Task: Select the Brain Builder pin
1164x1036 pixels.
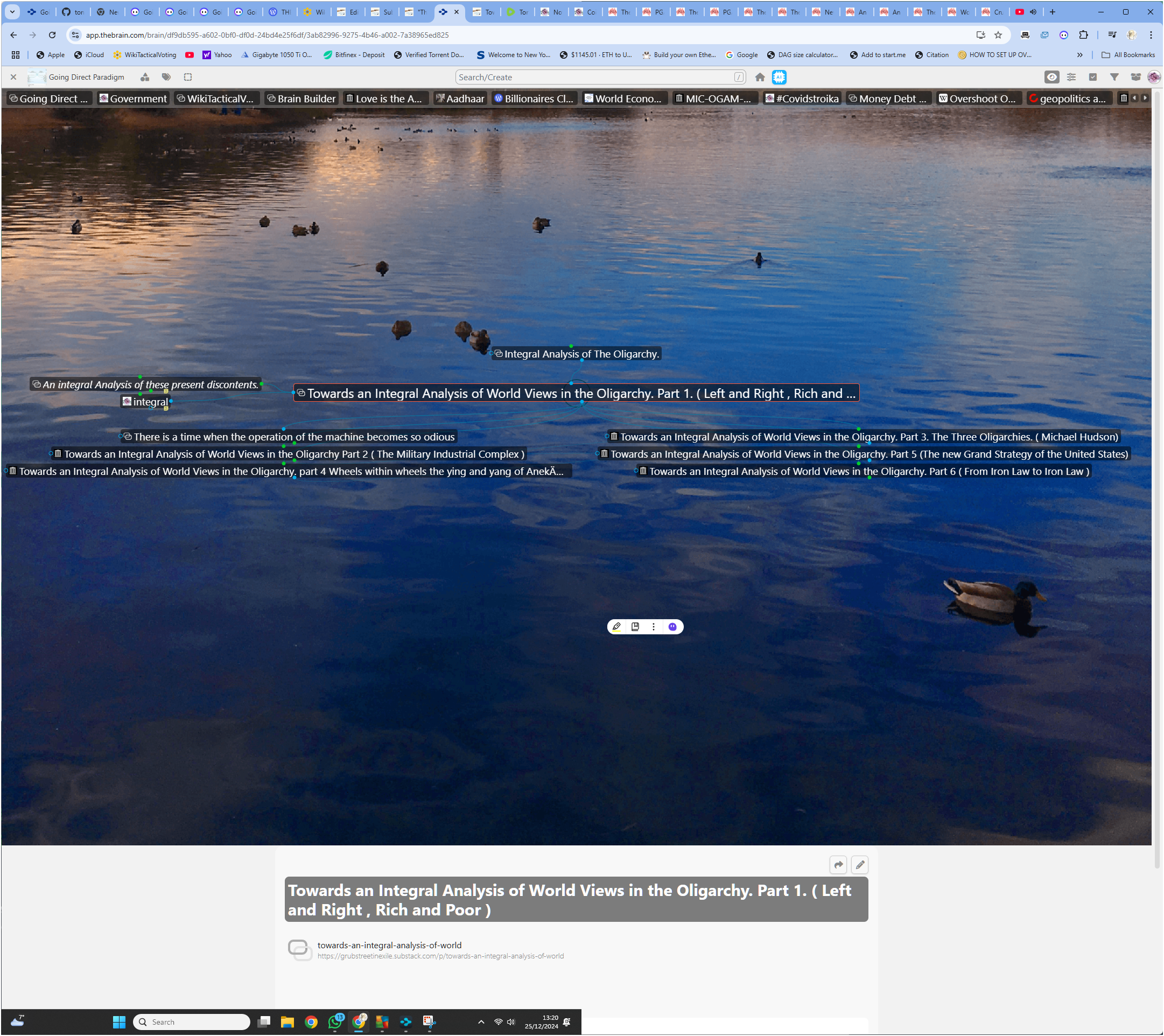Action: (x=301, y=99)
